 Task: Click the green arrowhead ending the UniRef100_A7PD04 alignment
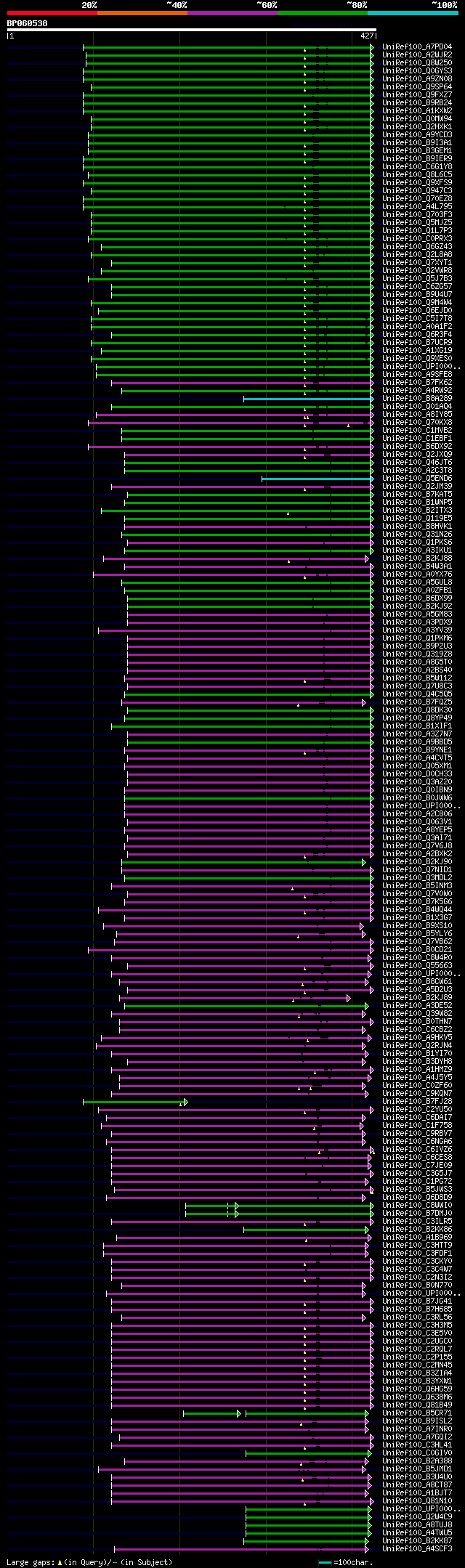coord(372,47)
